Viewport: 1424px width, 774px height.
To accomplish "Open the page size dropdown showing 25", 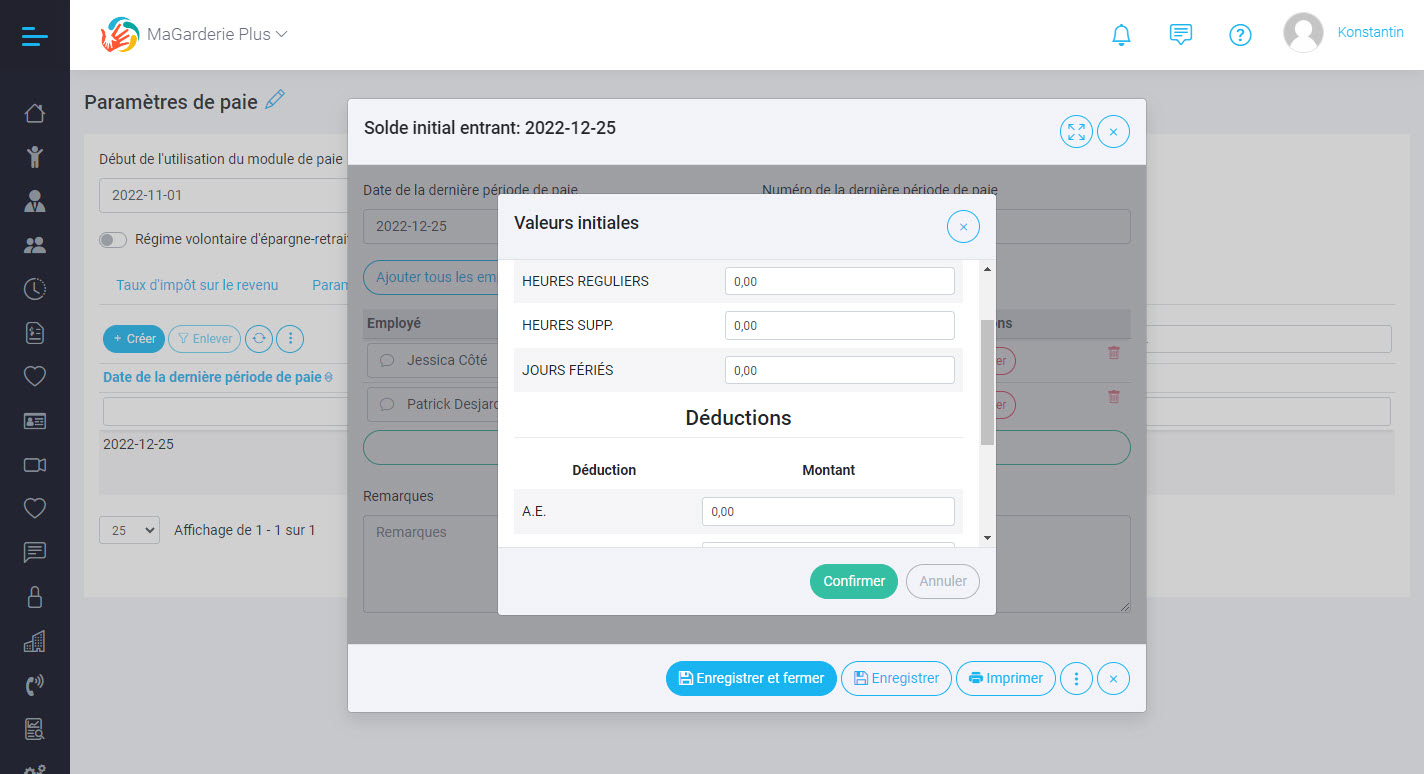I will 128,529.
